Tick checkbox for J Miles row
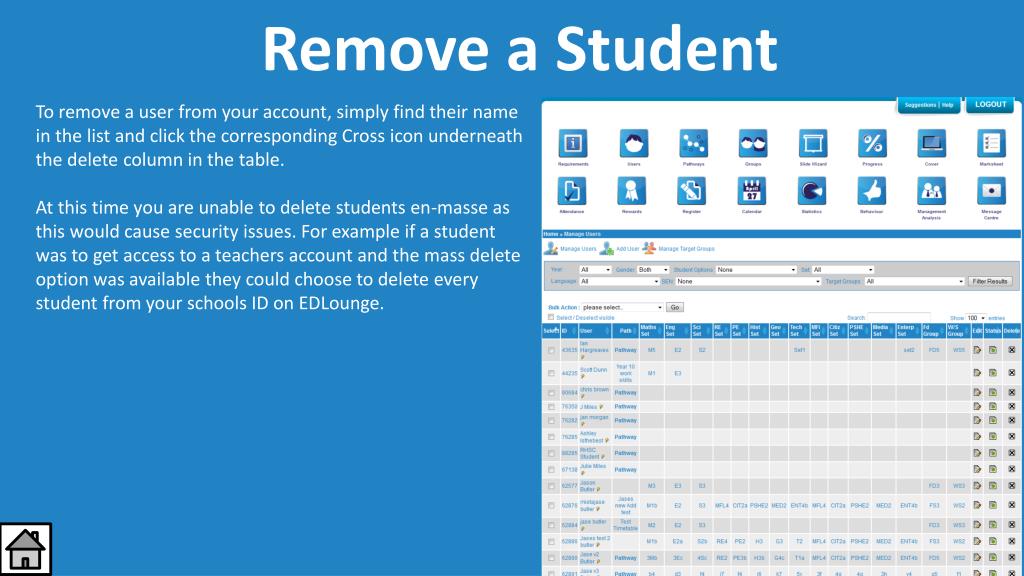 coord(551,407)
